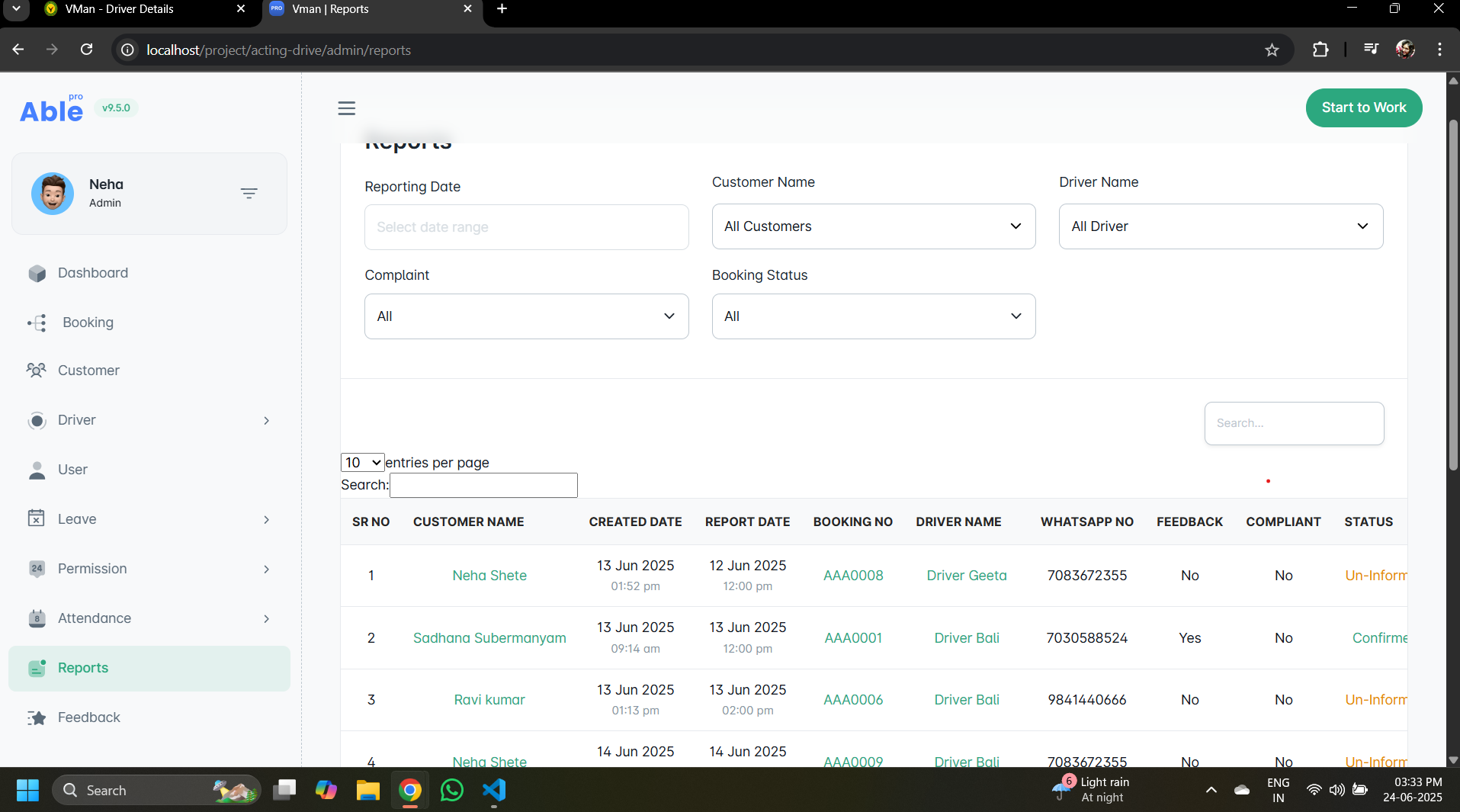Click the Booking sidebar icon
Viewport: 1460px width, 812px height.
[37, 323]
